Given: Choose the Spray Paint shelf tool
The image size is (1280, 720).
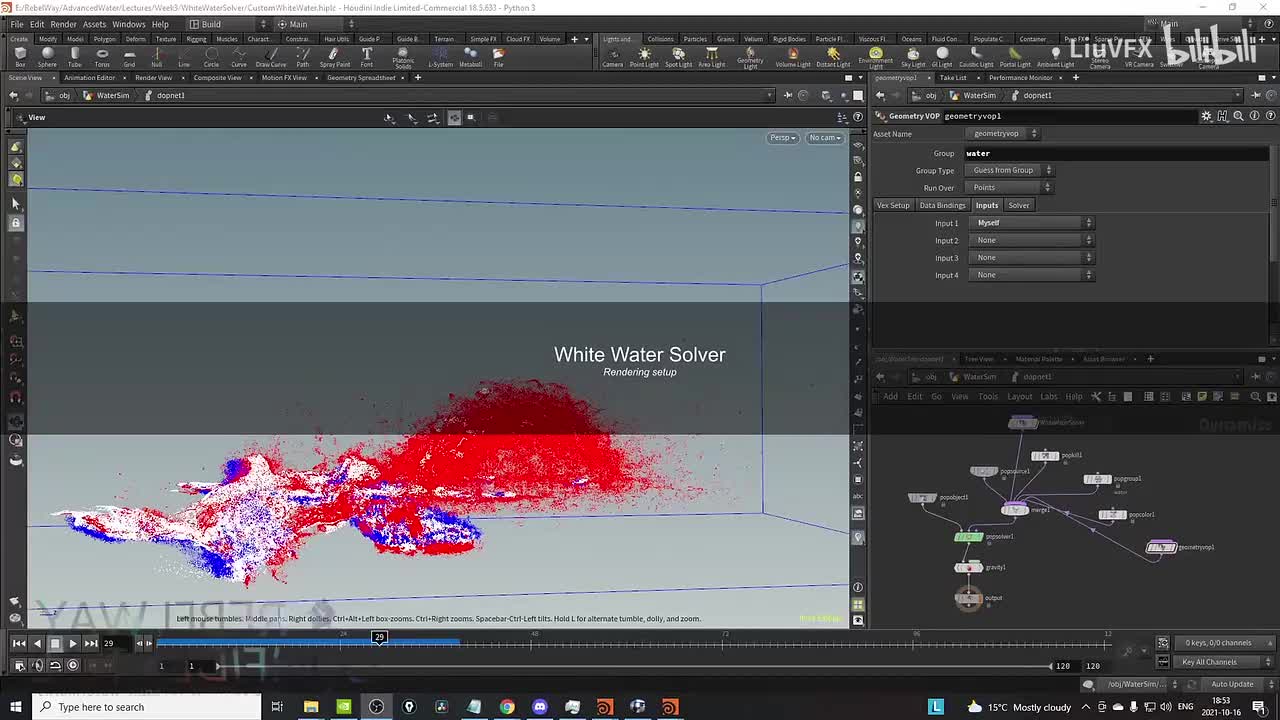Looking at the screenshot, I should click(334, 56).
